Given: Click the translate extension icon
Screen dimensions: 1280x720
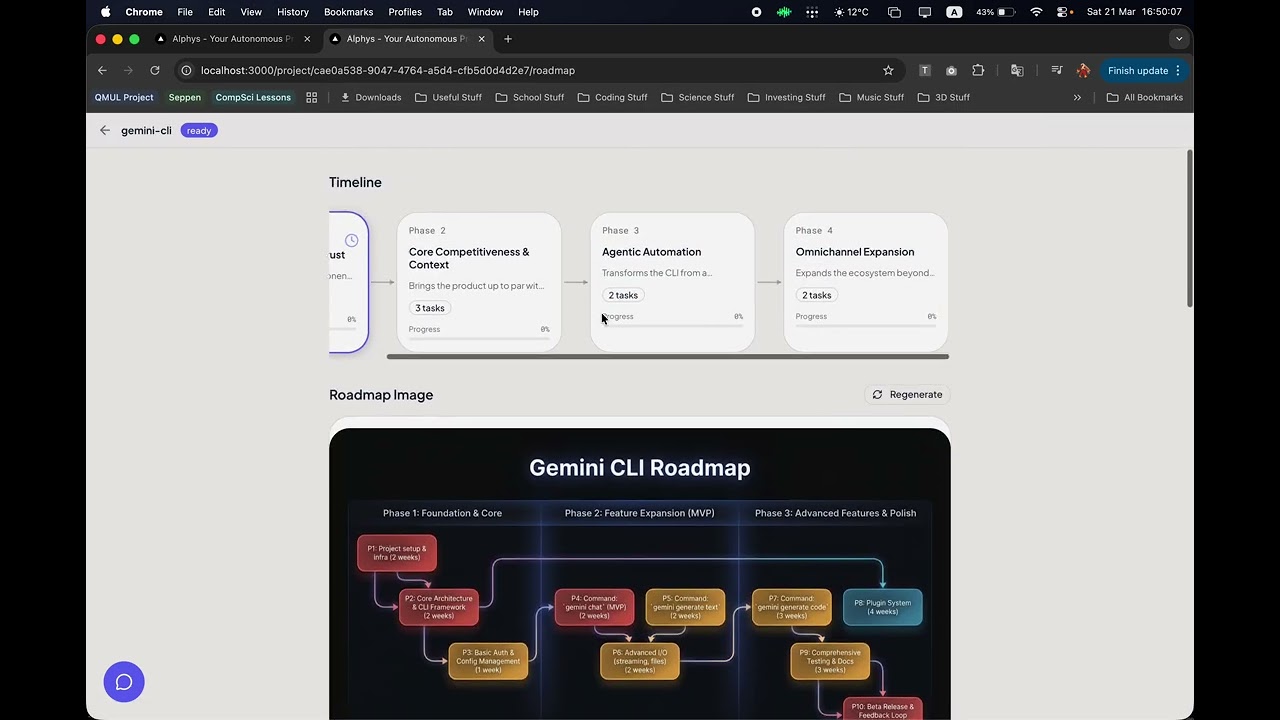Looking at the screenshot, I should (x=1017, y=70).
